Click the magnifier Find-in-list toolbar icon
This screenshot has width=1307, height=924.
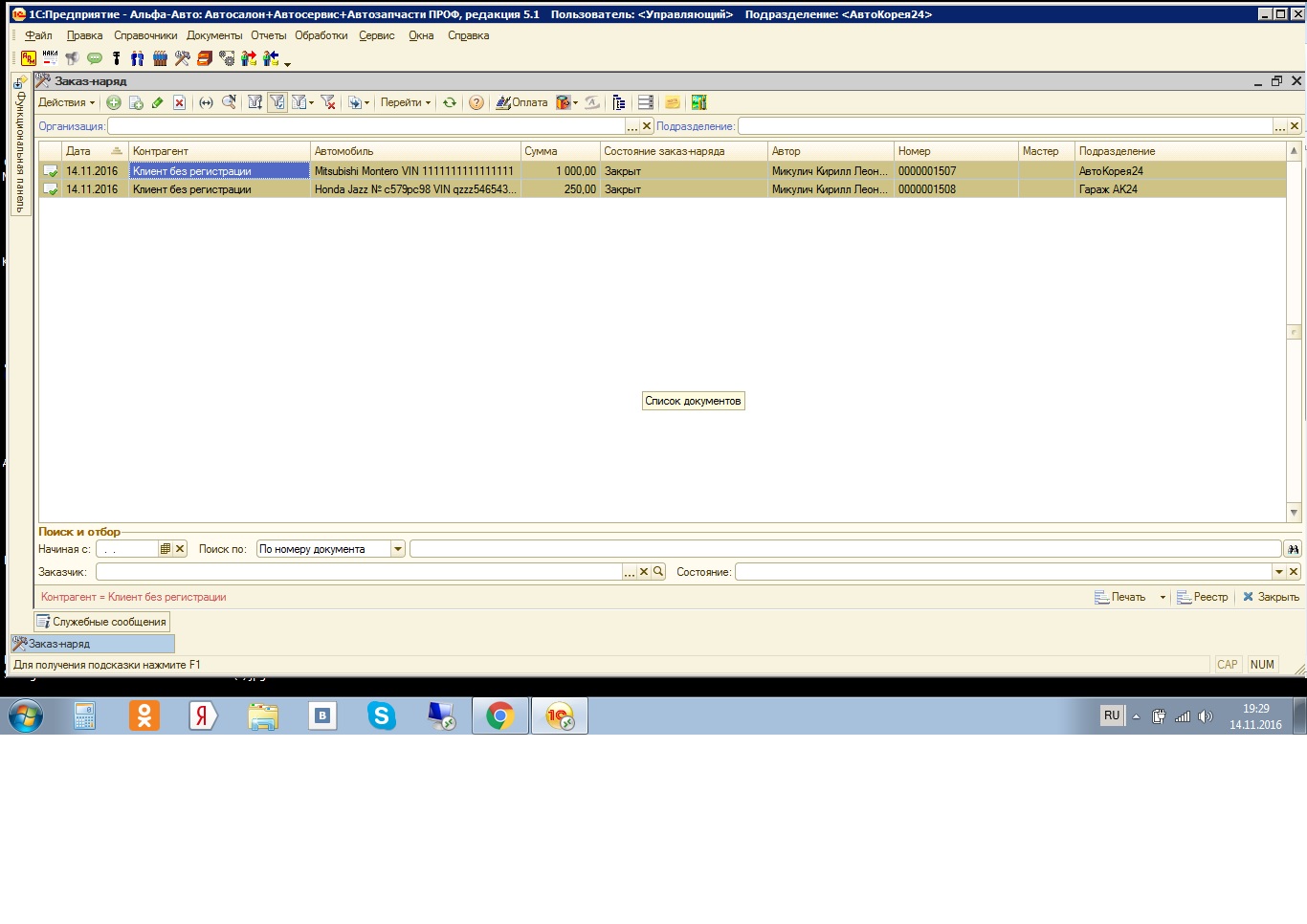click(x=229, y=102)
